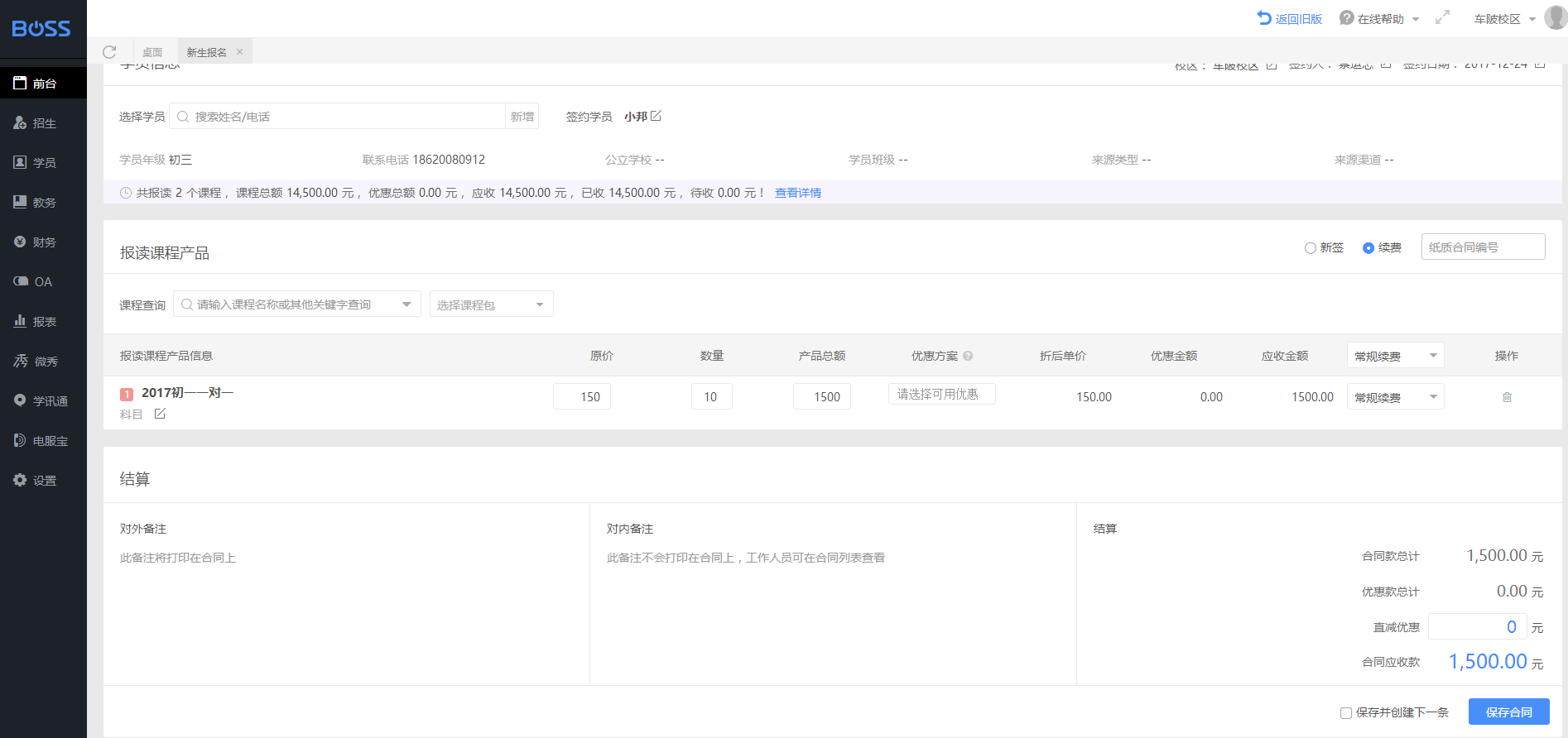
Task: Switch to the 桌面 tab
Action: [x=152, y=52]
